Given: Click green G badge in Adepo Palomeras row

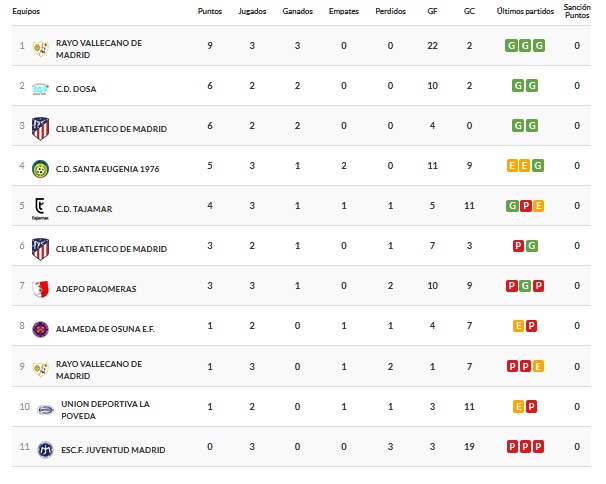Looking at the screenshot, I should pos(525,286).
